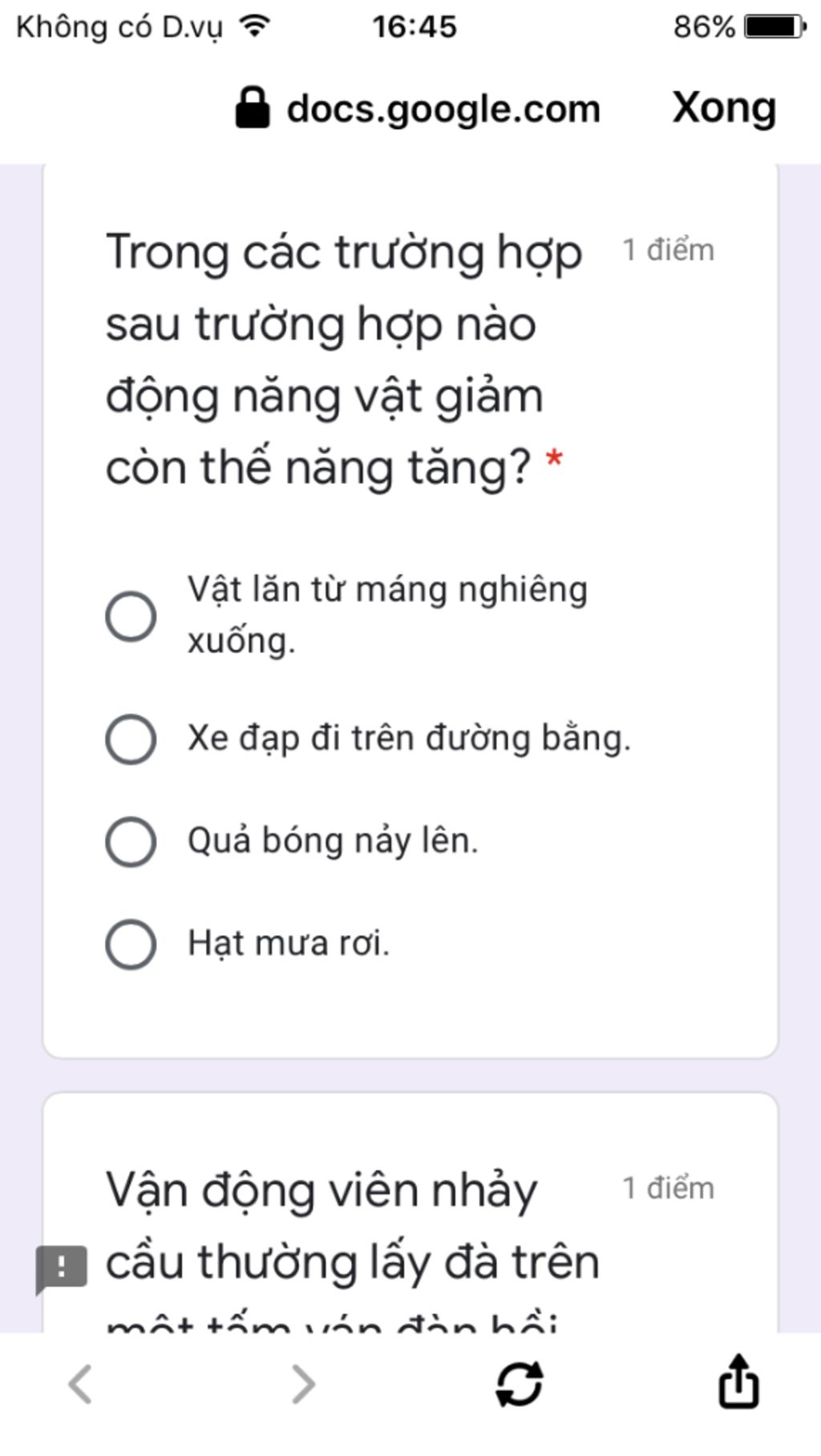This screenshot has height=1456, width=821.
Task: Click the report problem feedback icon
Action: point(61,1269)
